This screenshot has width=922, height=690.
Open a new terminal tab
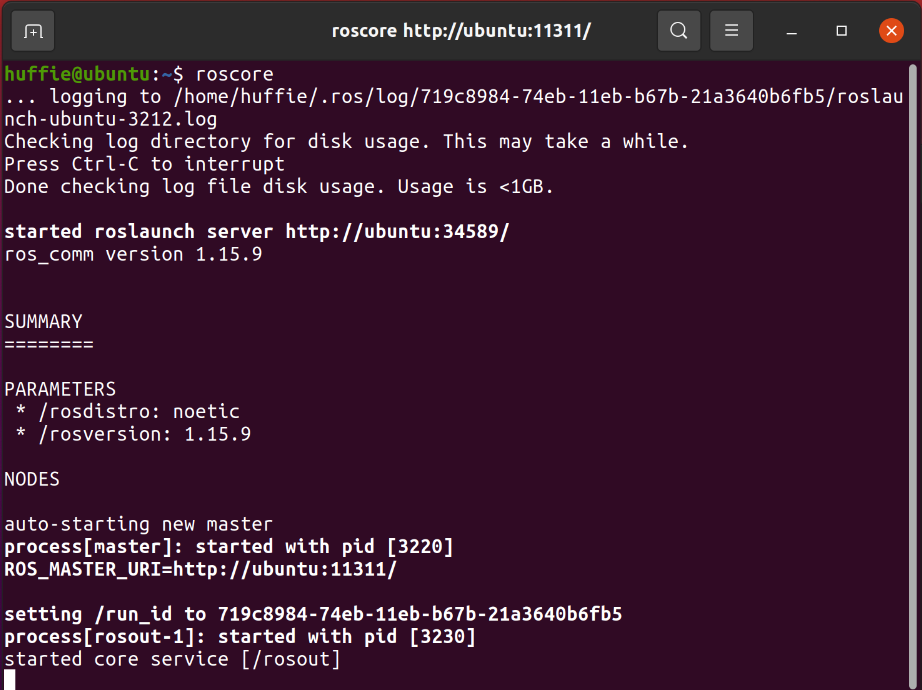tap(33, 31)
